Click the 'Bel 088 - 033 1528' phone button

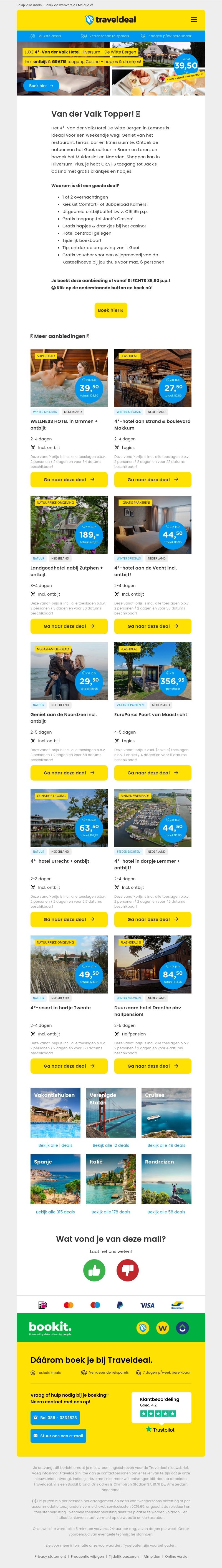pos(55,1418)
